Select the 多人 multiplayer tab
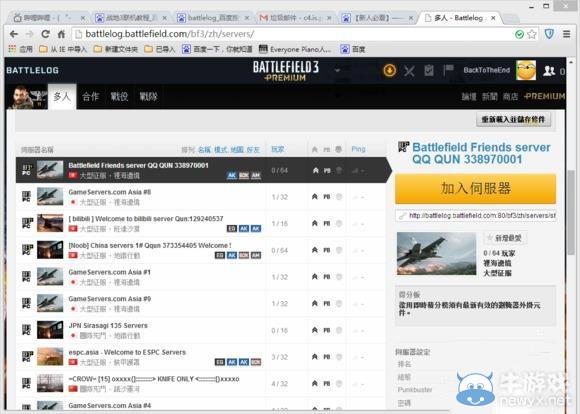 coord(62,97)
